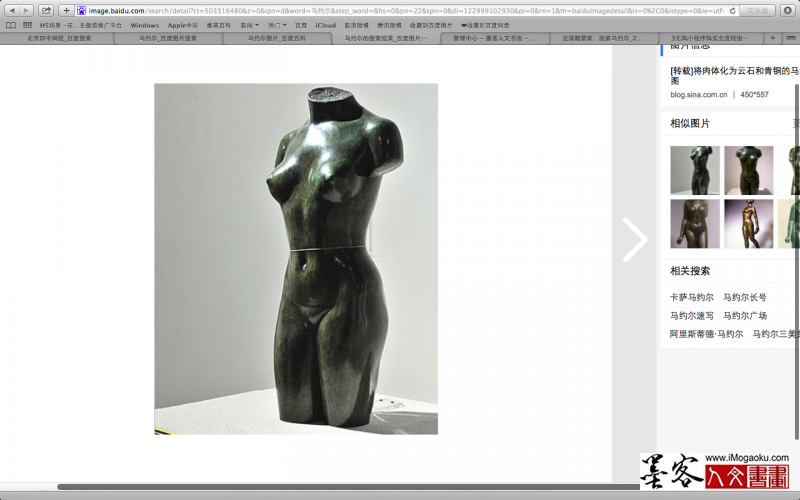Open the Downloads icon at toolbar right

point(787,10)
